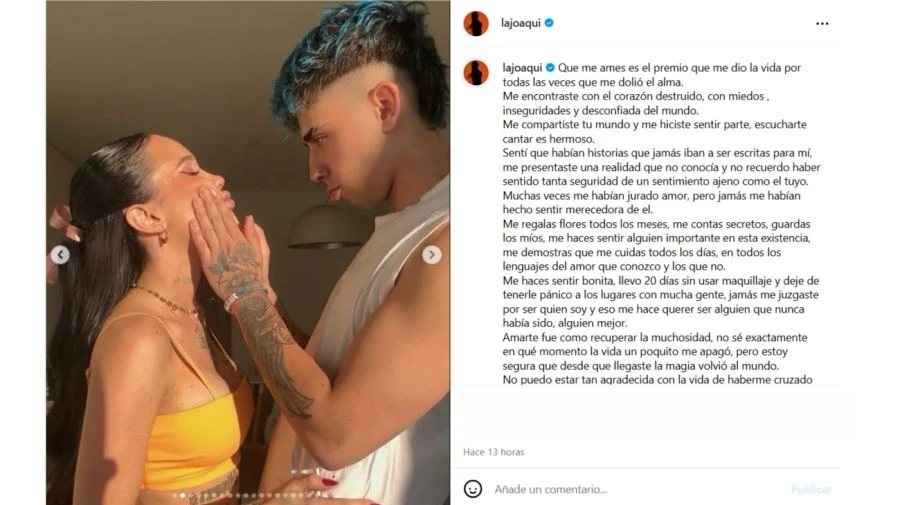Click the verified badge next to the caption username
Screen dimensions: 900x505
[x=550, y=68]
